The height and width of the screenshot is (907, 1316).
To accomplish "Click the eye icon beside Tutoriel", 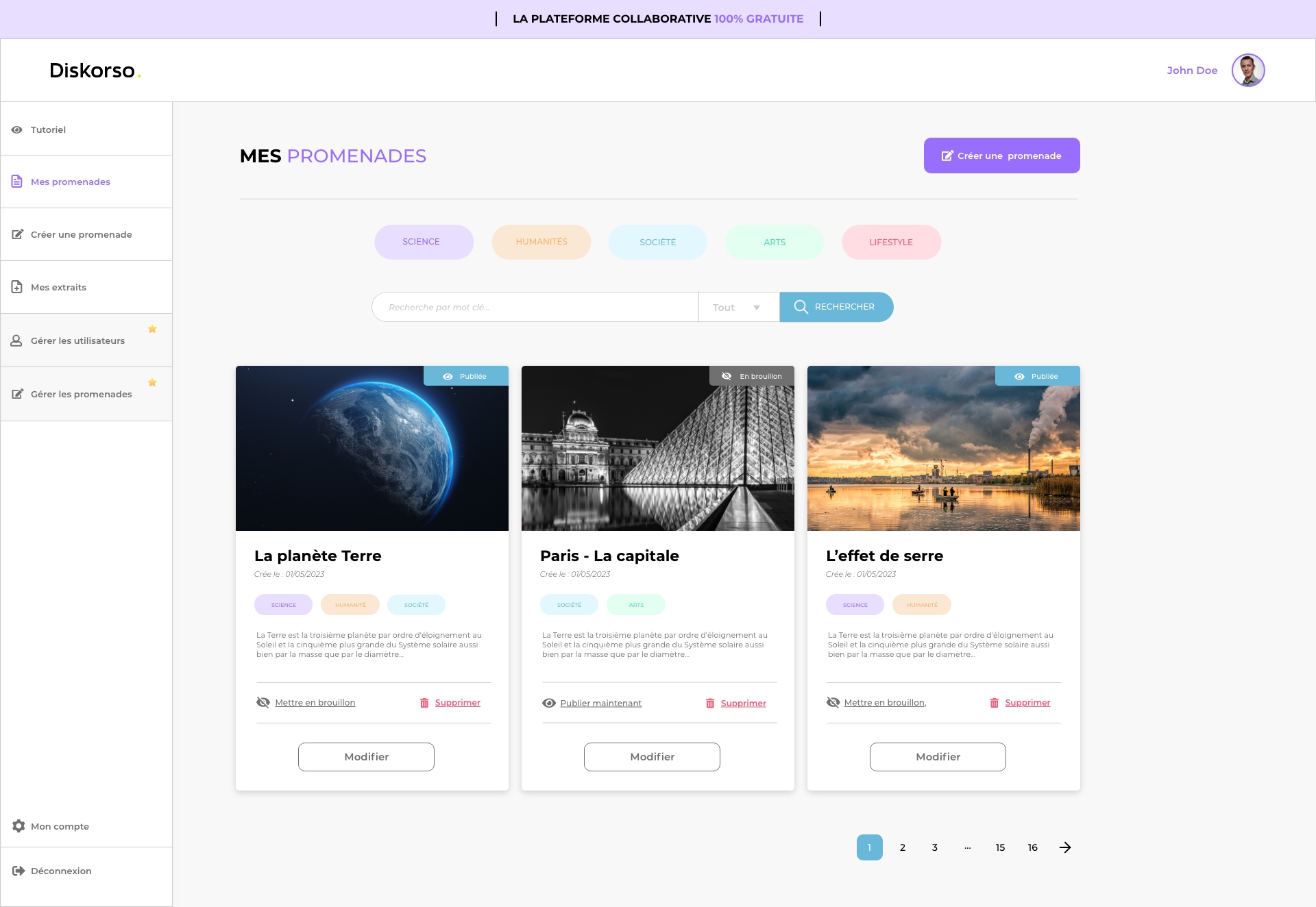I will pos(17,129).
